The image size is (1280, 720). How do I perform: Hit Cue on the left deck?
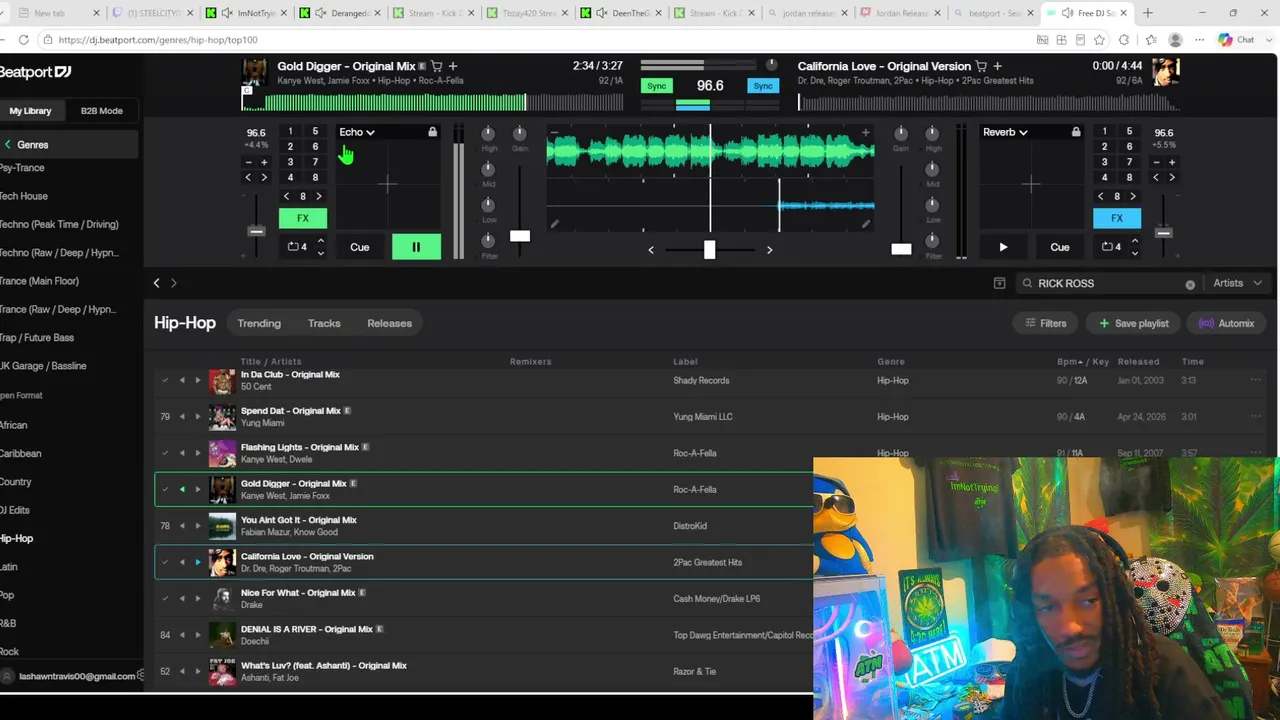click(x=360, y=247)
